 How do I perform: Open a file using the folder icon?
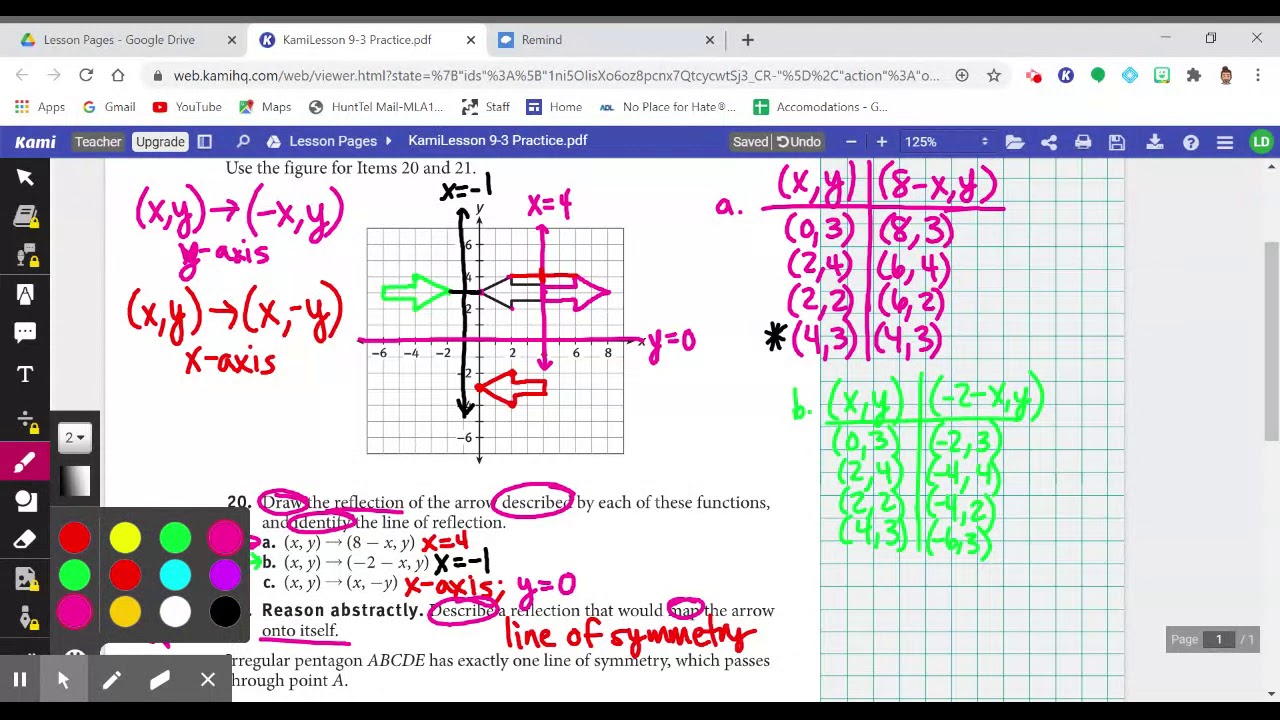[1015, 142]
